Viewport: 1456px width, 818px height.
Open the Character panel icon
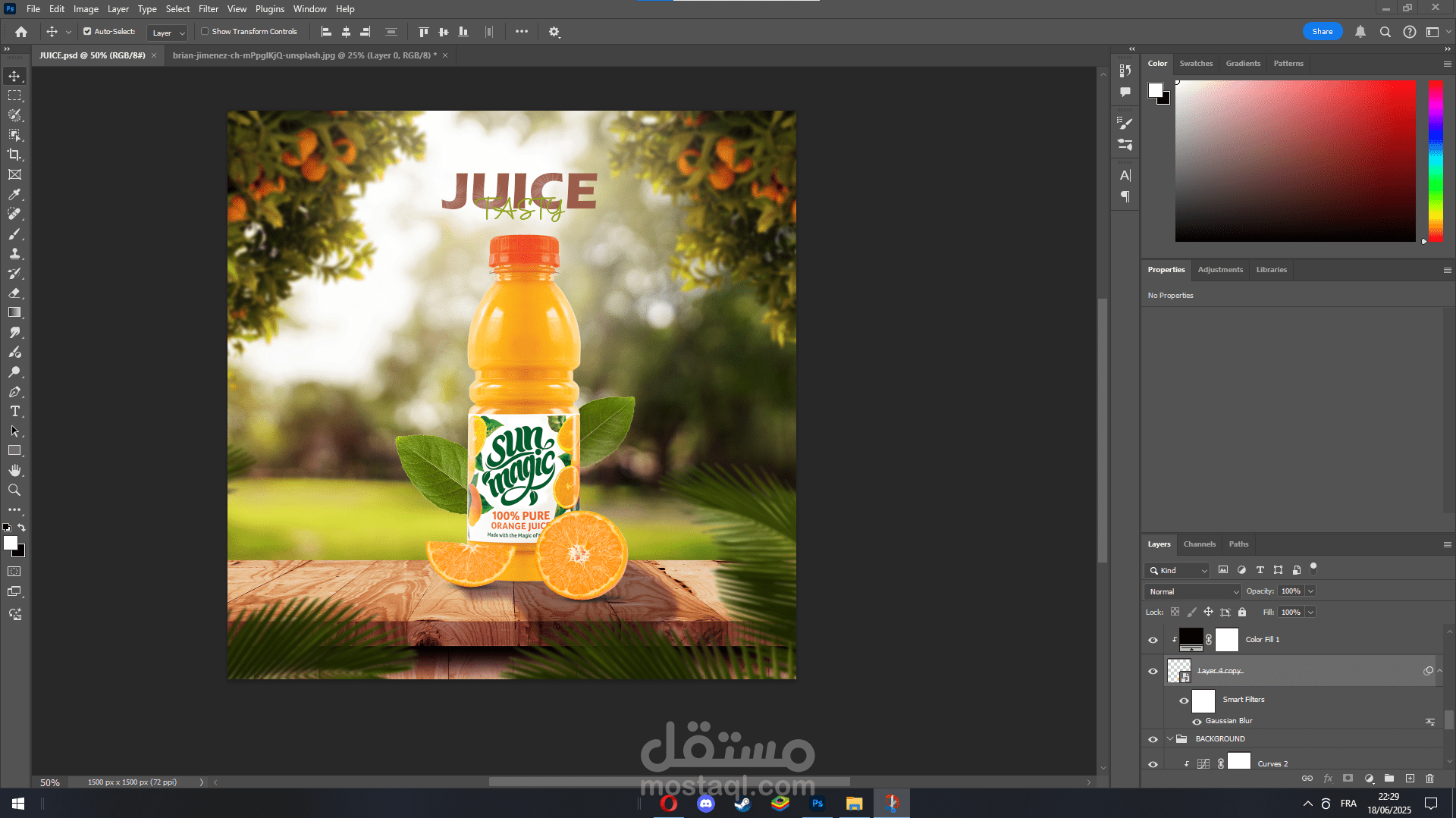coord(1125,176)
